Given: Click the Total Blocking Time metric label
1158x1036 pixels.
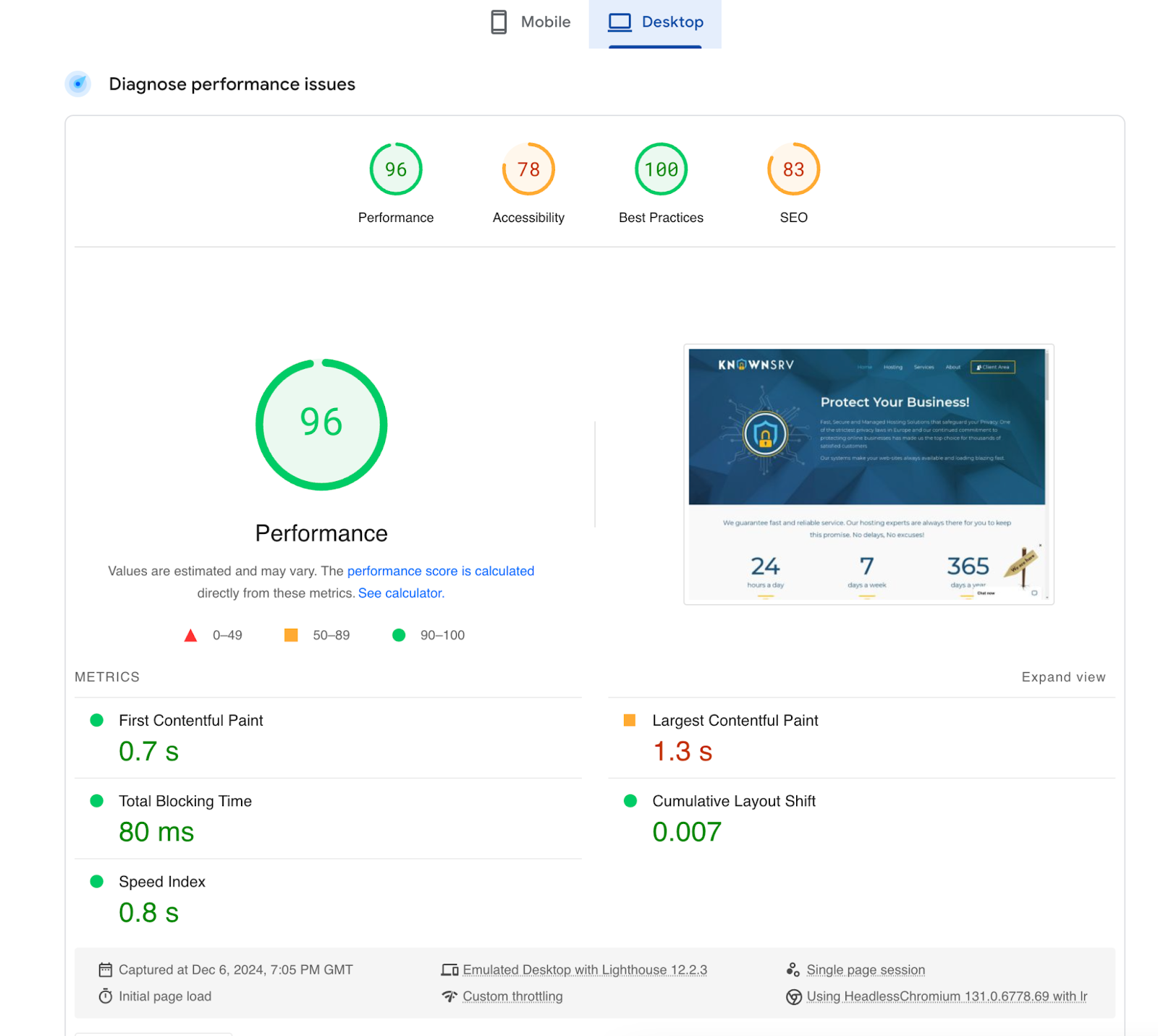Looking at the screenshot, I should click(x=185, y=801).
